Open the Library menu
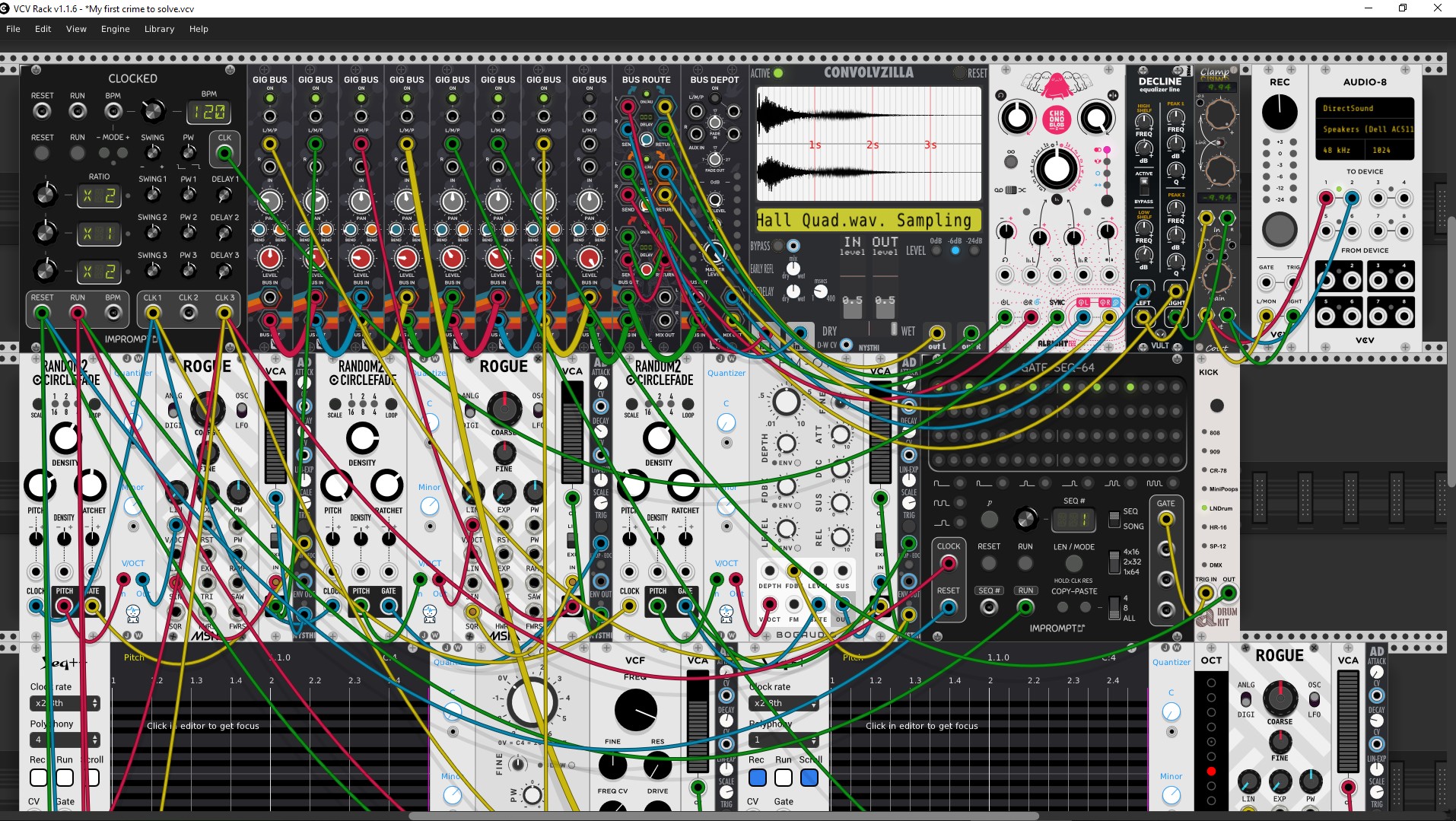Image resolution: width=1456 pixels, height=821 pixels. (159, 29)
